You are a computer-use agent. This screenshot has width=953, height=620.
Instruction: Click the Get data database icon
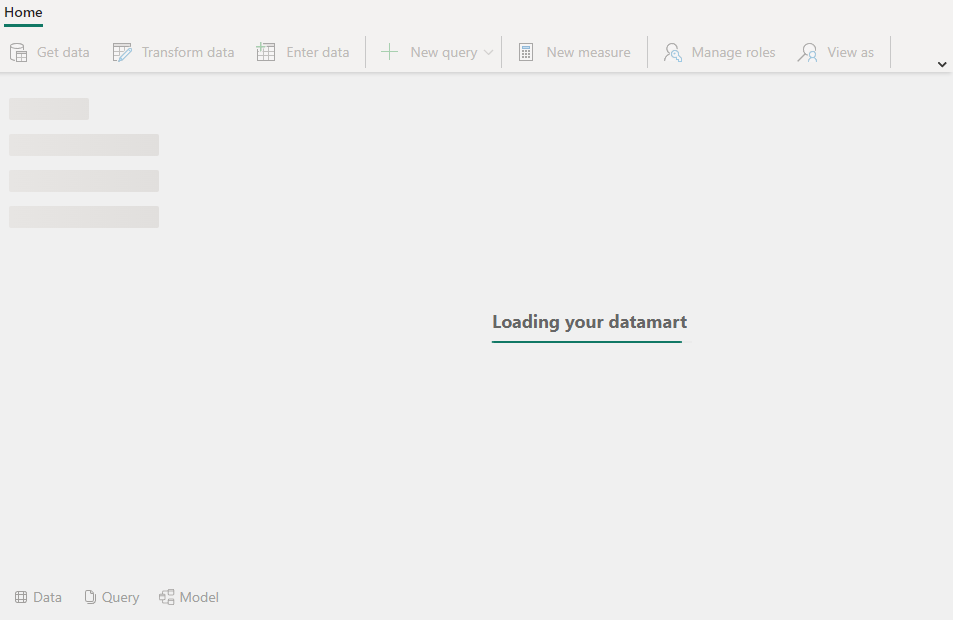click(18, 52)
